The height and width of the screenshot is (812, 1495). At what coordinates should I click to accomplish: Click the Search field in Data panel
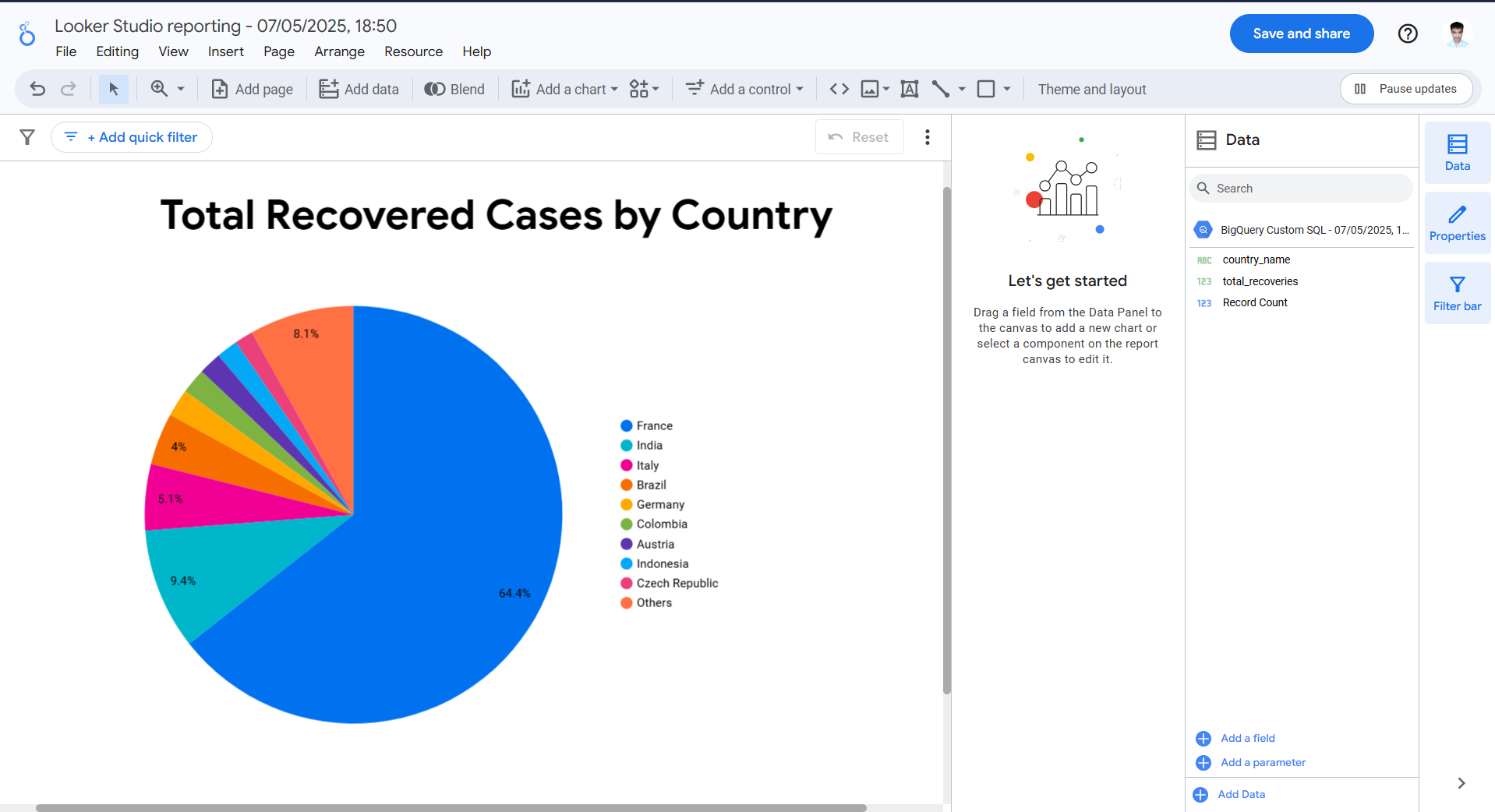(x=1300, y=188)
